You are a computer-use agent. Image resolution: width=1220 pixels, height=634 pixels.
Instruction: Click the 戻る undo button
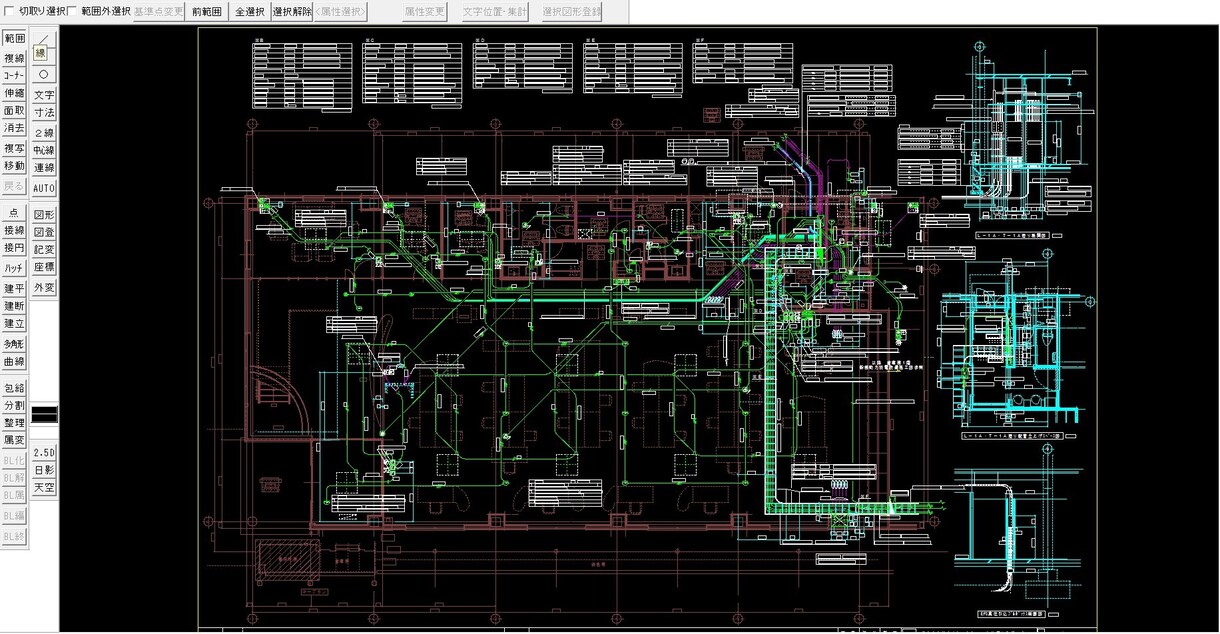click(x=14, y=186)
